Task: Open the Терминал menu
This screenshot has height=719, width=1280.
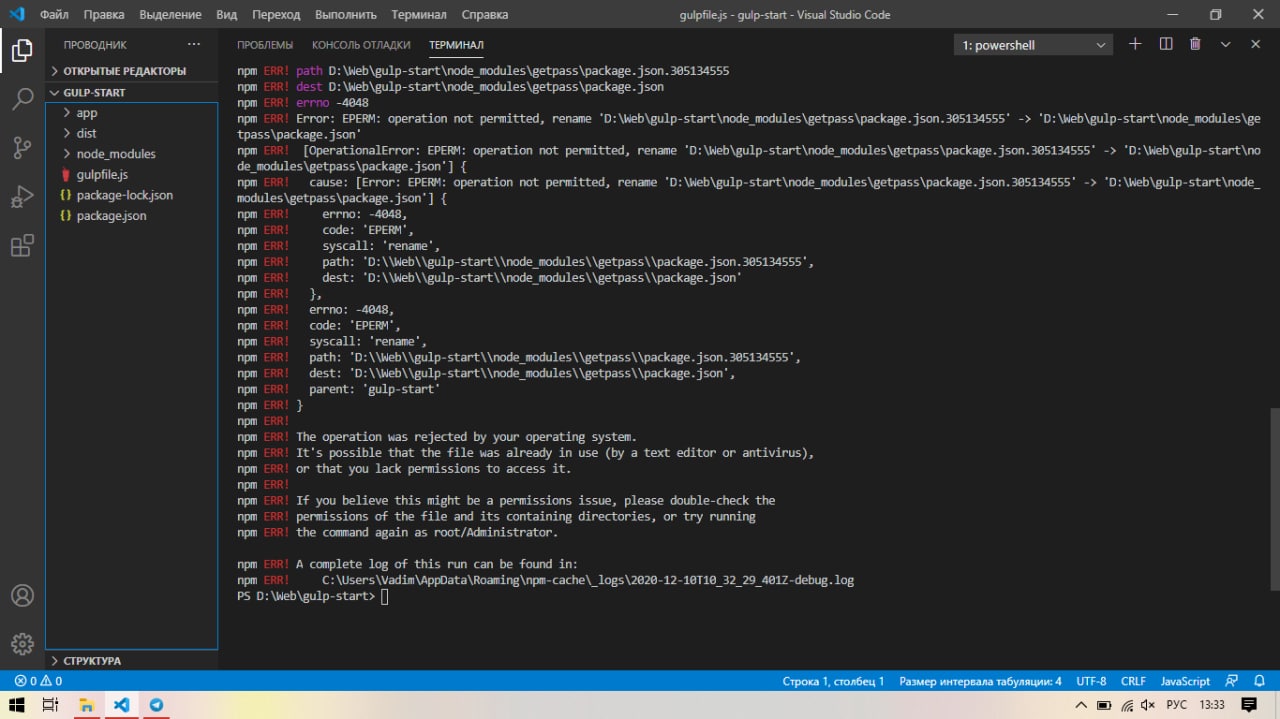Action: pos(419,15)
